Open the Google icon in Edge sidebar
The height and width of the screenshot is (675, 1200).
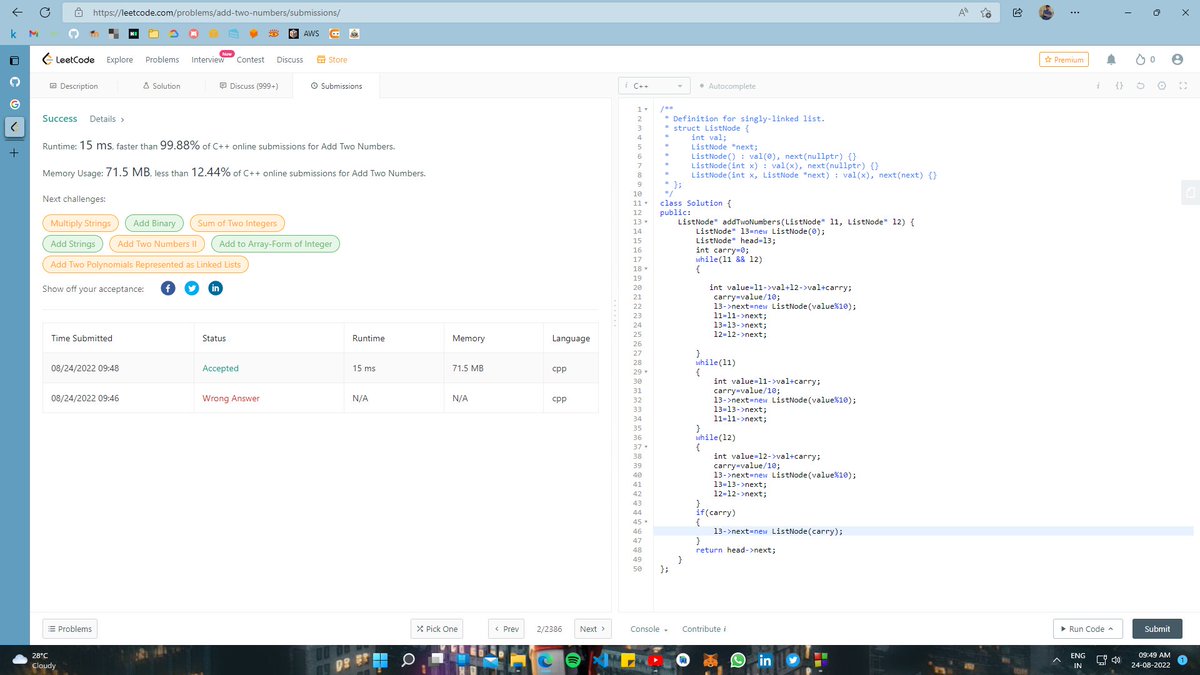[14, 102]
